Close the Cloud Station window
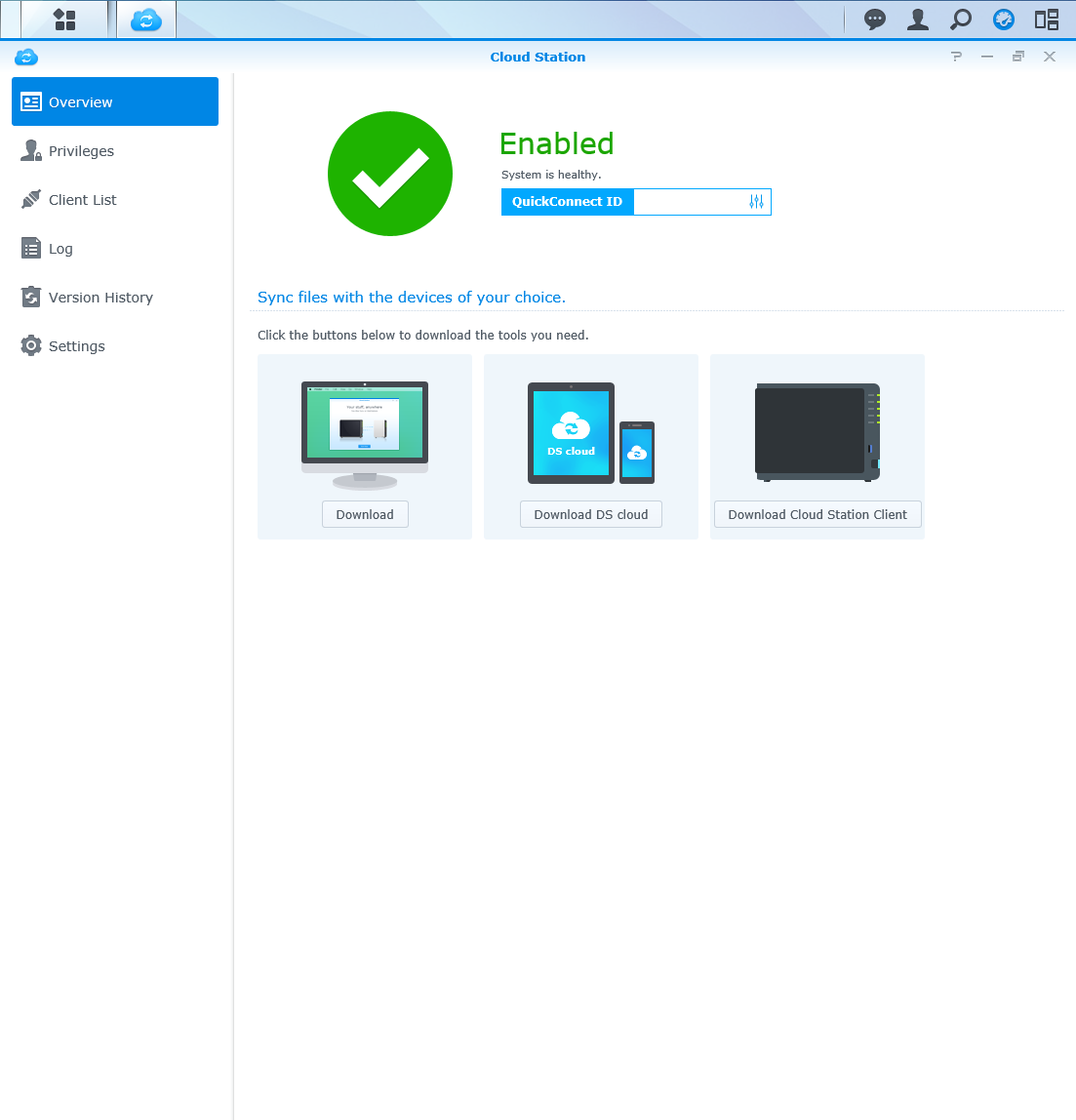Image resolution: width=1076 pixels, height=1120 pixels. coord(1050,57)
